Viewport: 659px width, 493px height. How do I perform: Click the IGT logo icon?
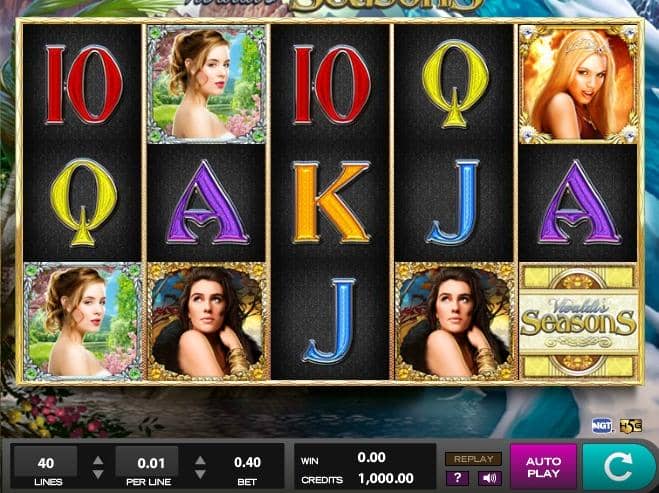tap(602, 425)
